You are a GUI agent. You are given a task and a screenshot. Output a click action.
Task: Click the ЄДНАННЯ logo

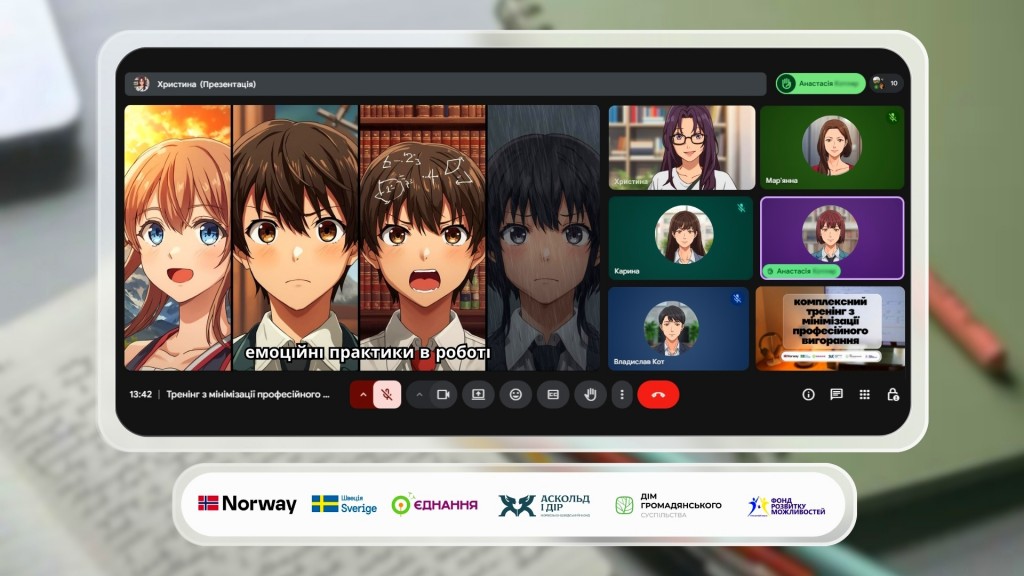[434, 504]
